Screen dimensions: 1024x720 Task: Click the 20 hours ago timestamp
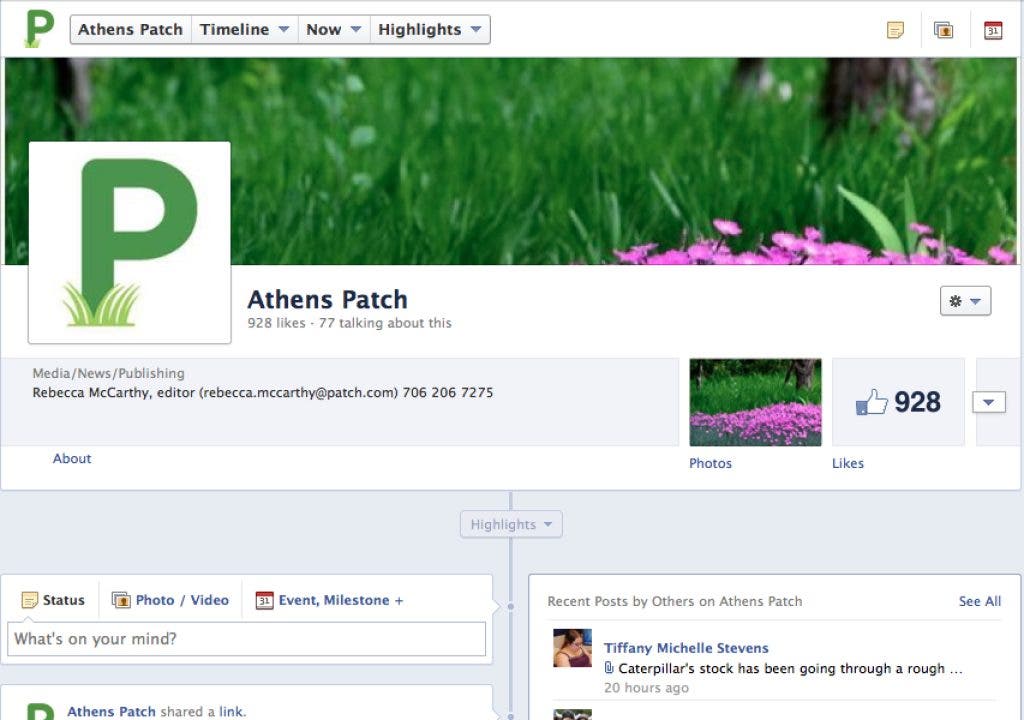click(646, 687)
